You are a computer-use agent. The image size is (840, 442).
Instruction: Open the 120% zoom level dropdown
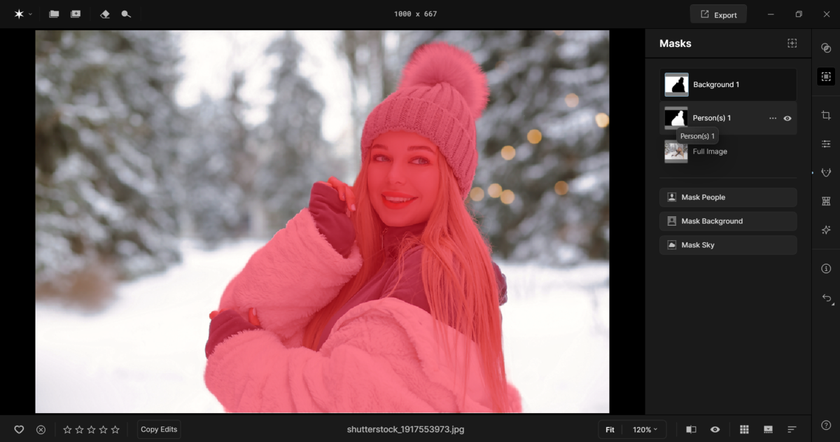coord(645,429)
